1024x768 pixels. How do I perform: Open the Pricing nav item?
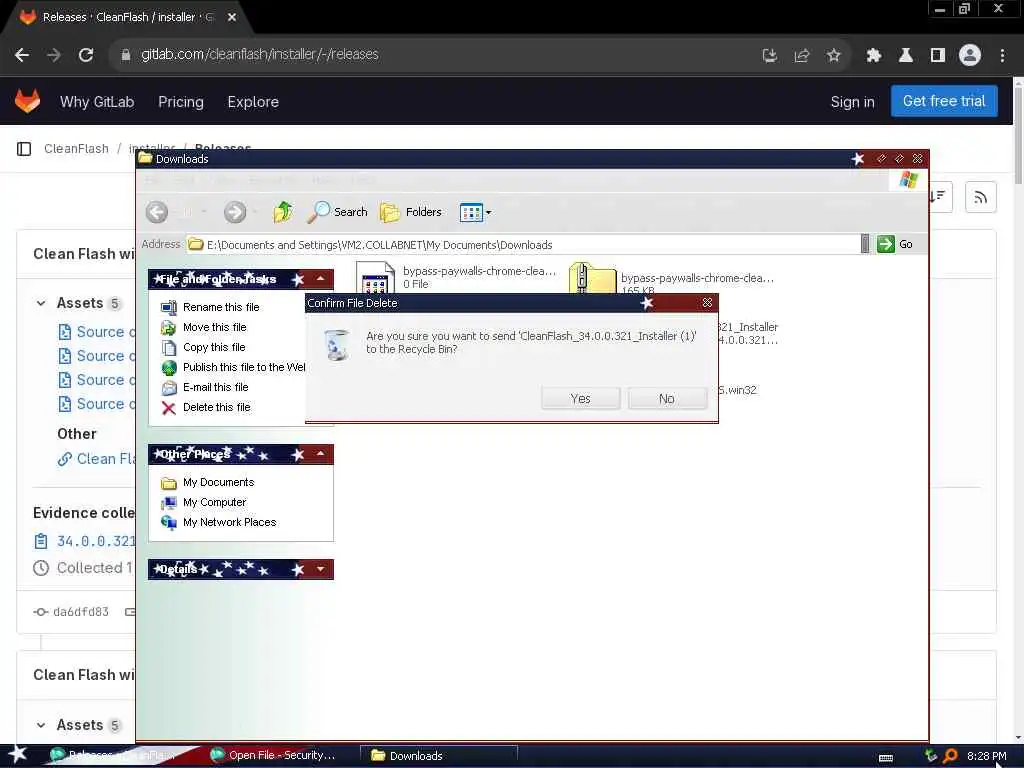pyautogui.click(x=181, y=102)
